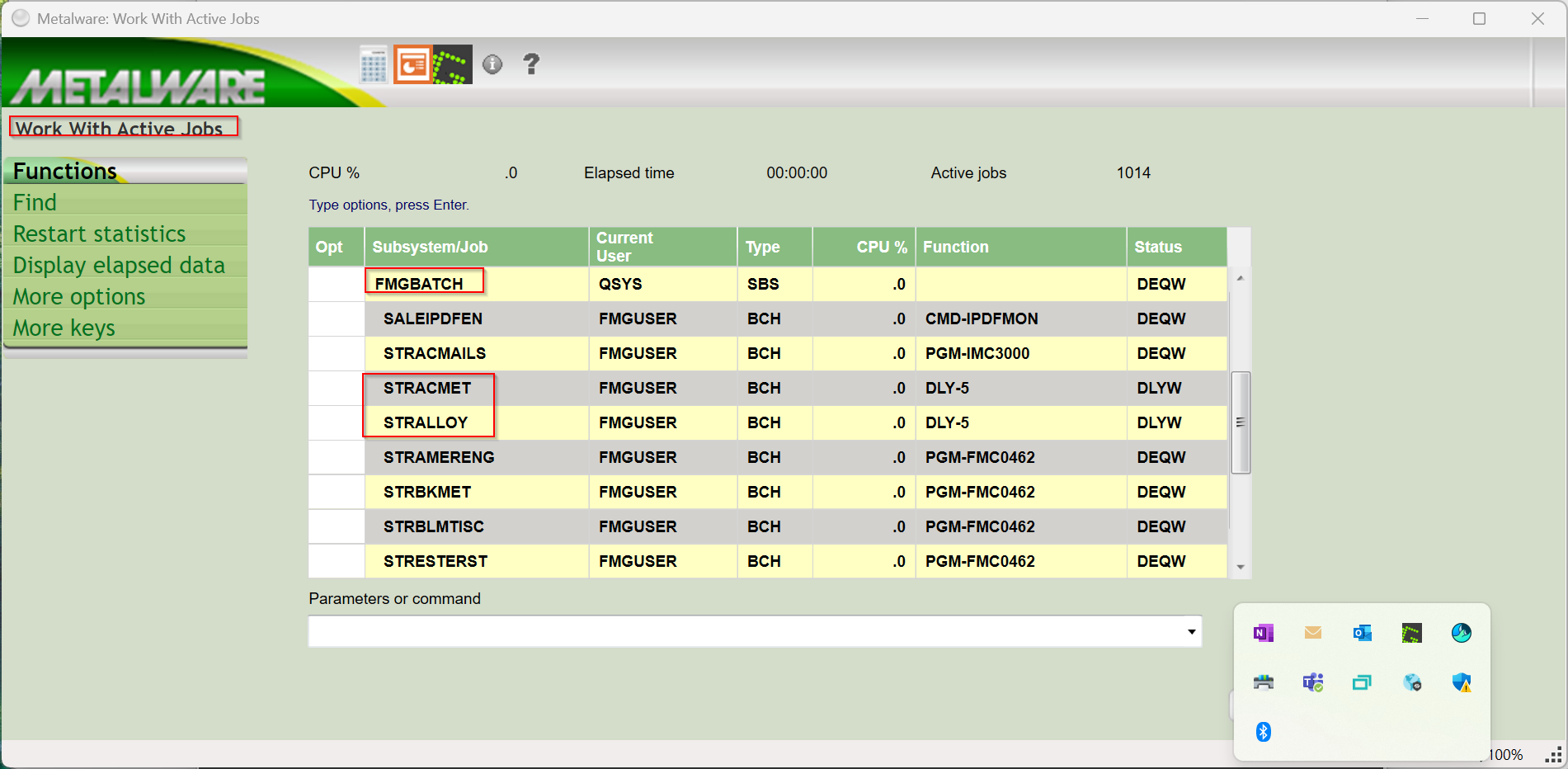Viewport: 1568px width, 769px height.
Task: Open Outlook from the tray popup
Action: point(1362,633)
